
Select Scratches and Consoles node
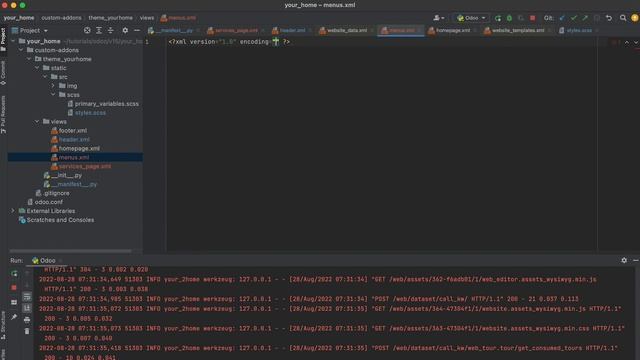(60, 220)
